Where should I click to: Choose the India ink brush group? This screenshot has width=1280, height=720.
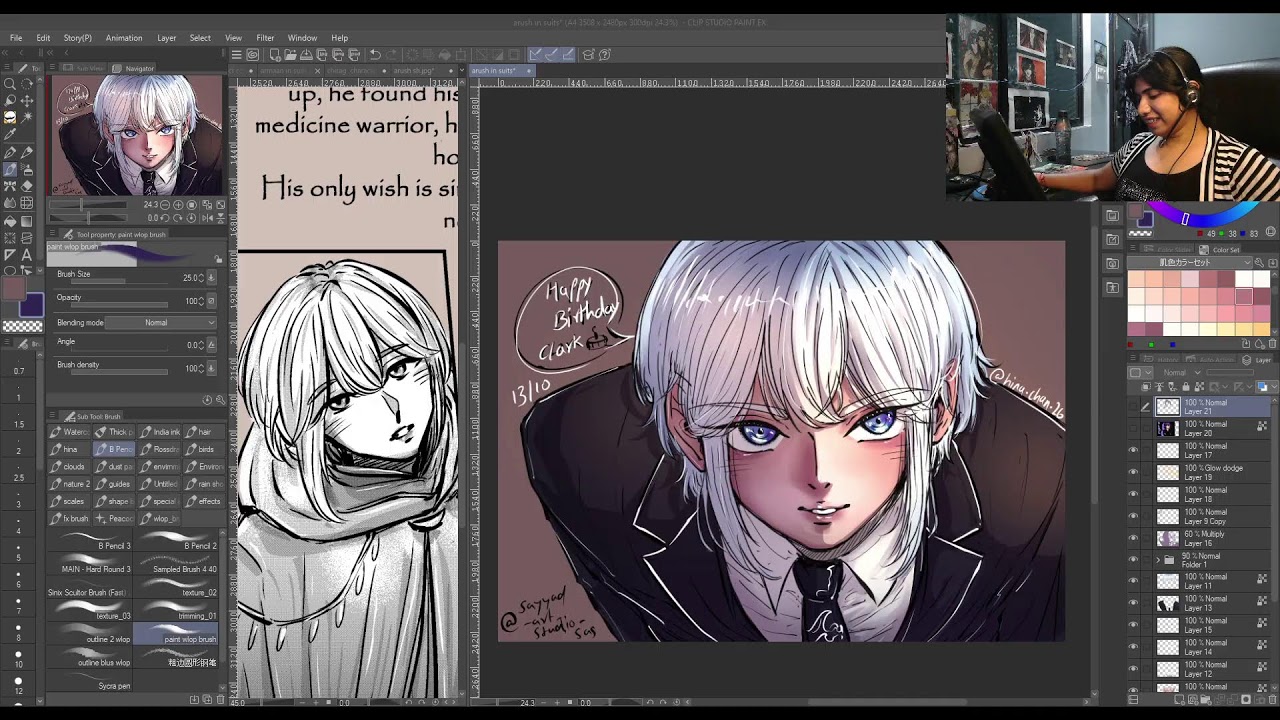coord(160,432)
